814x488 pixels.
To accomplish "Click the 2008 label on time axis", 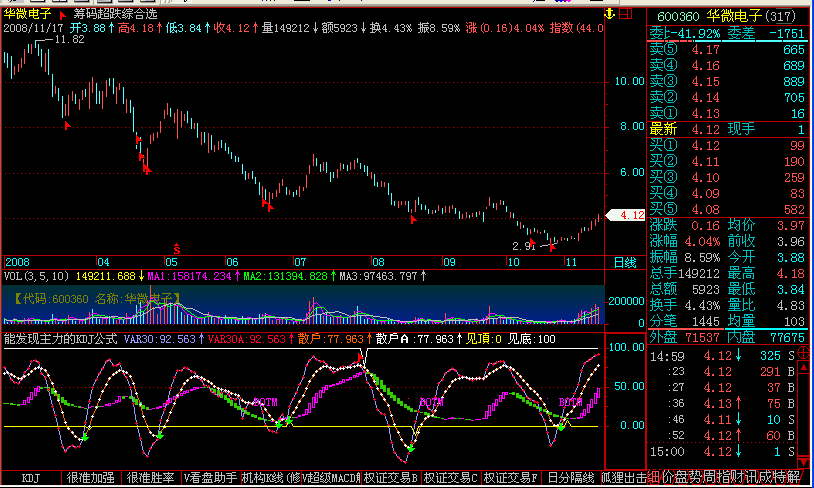I will click(17, 262).
